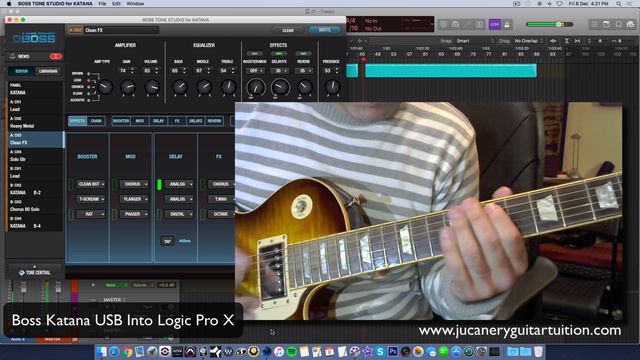This screenshot has width=640, height=360.
Task: Open Photoshop from the Dock
Action: click(393, 351)
